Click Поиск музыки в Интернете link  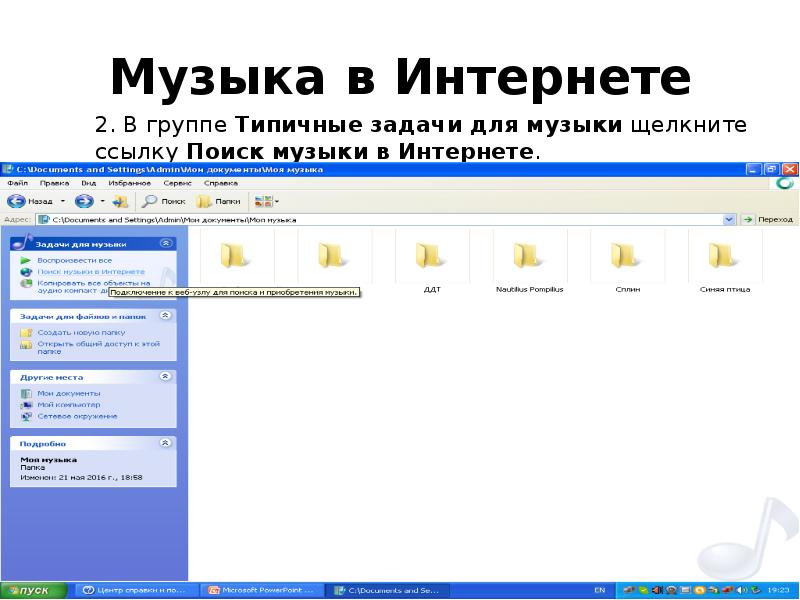tap(91, 271)
